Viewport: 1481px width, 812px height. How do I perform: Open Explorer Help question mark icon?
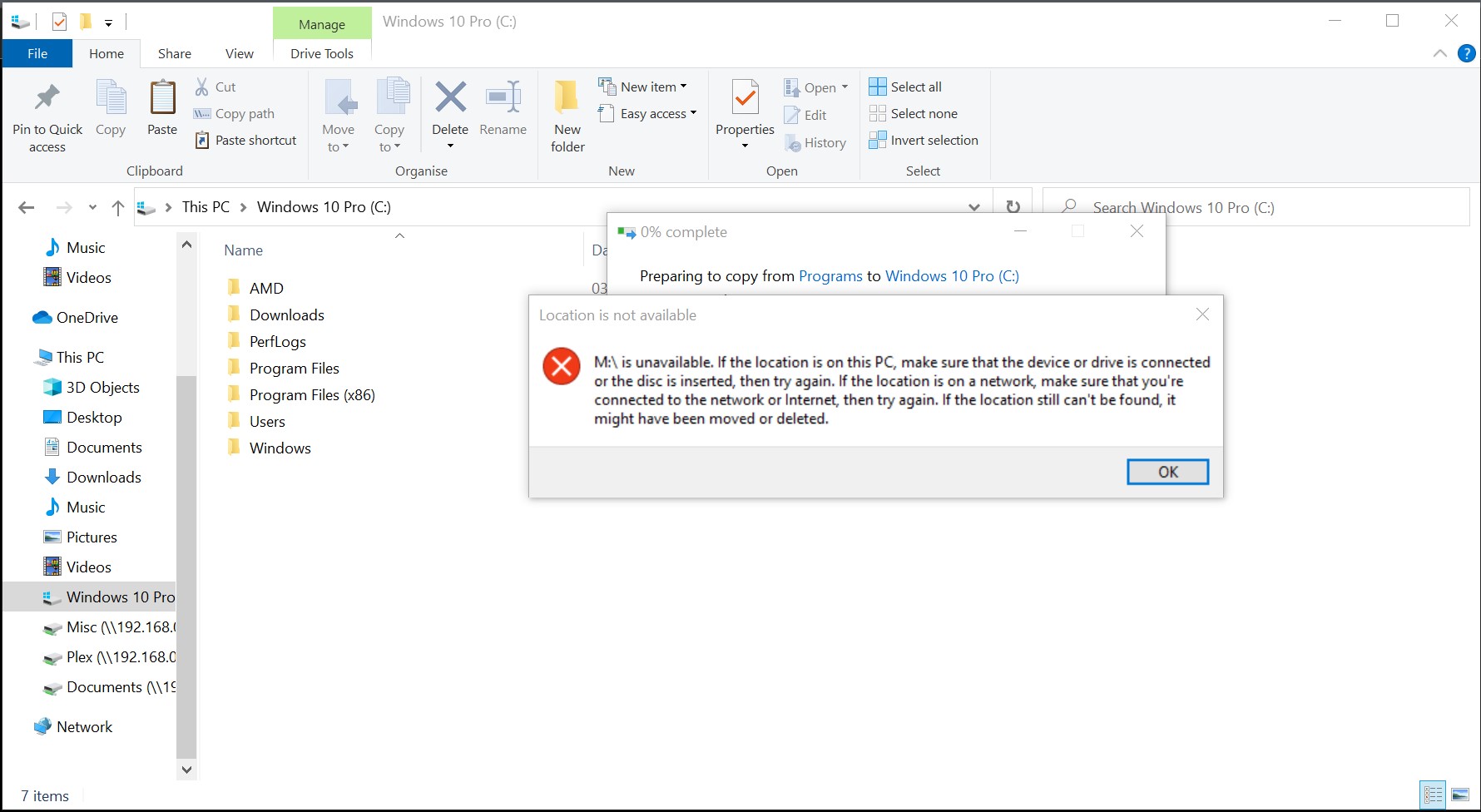pyautogui.click(x=1467, y=53)
